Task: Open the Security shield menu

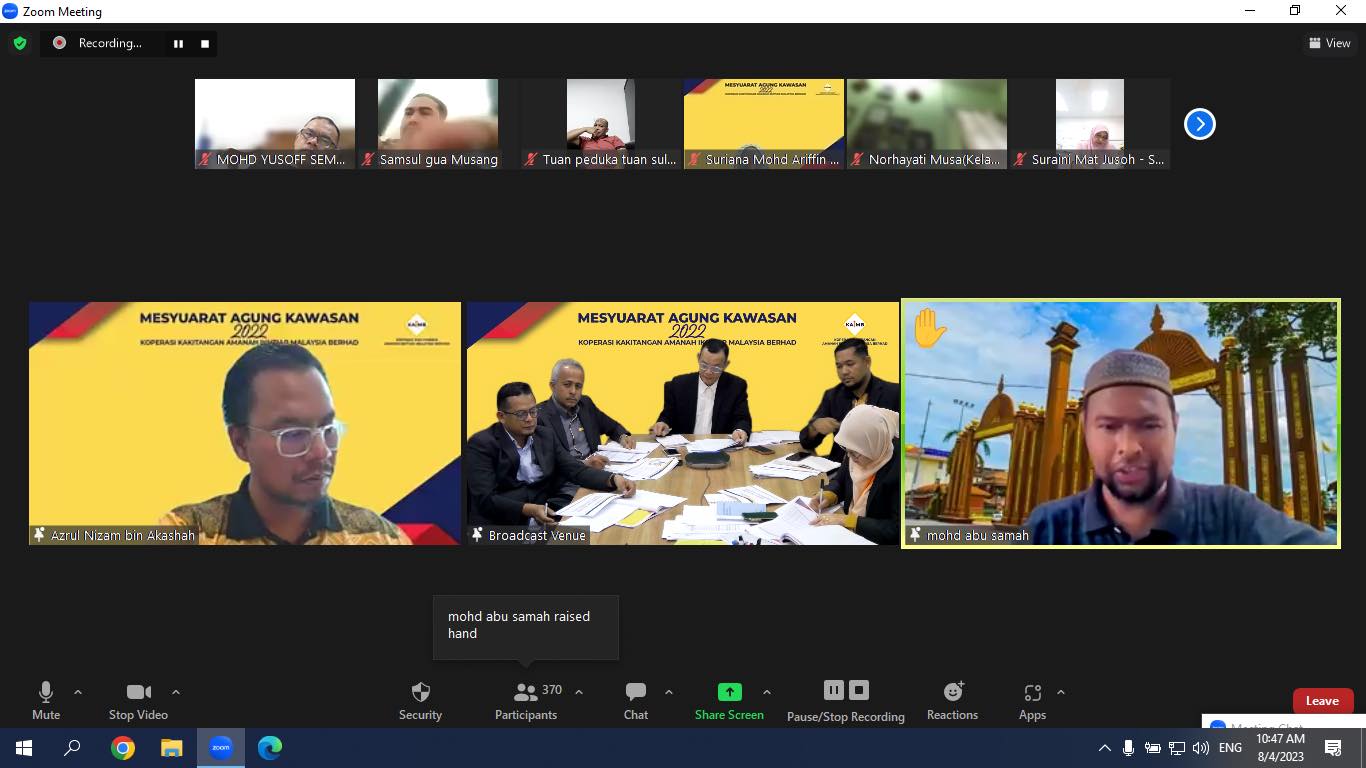Action: [x=420, y=701]
